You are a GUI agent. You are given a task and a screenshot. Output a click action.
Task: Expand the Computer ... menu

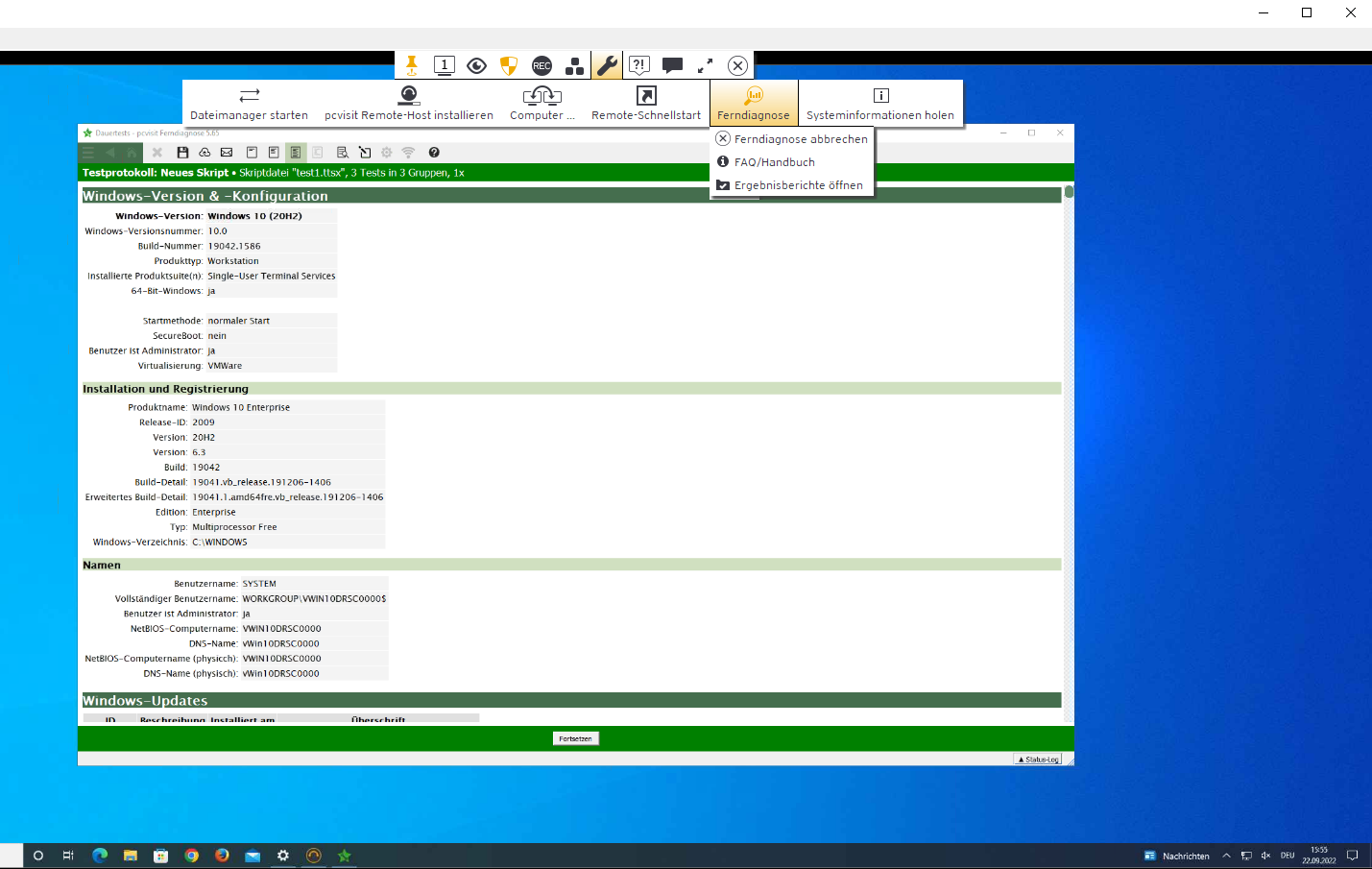(x=542, y=103)
